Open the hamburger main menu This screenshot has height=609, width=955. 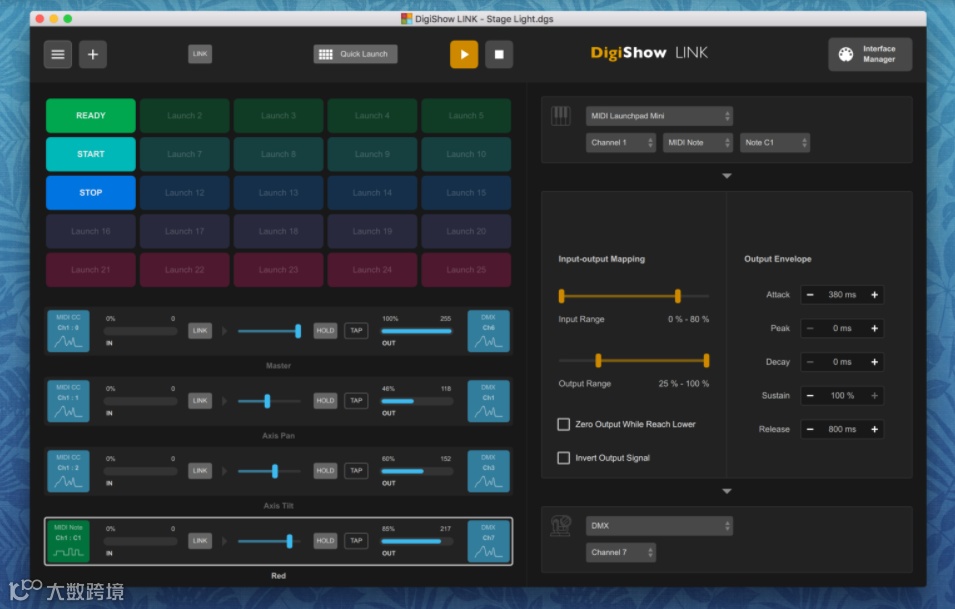click(x=58, y=55)
